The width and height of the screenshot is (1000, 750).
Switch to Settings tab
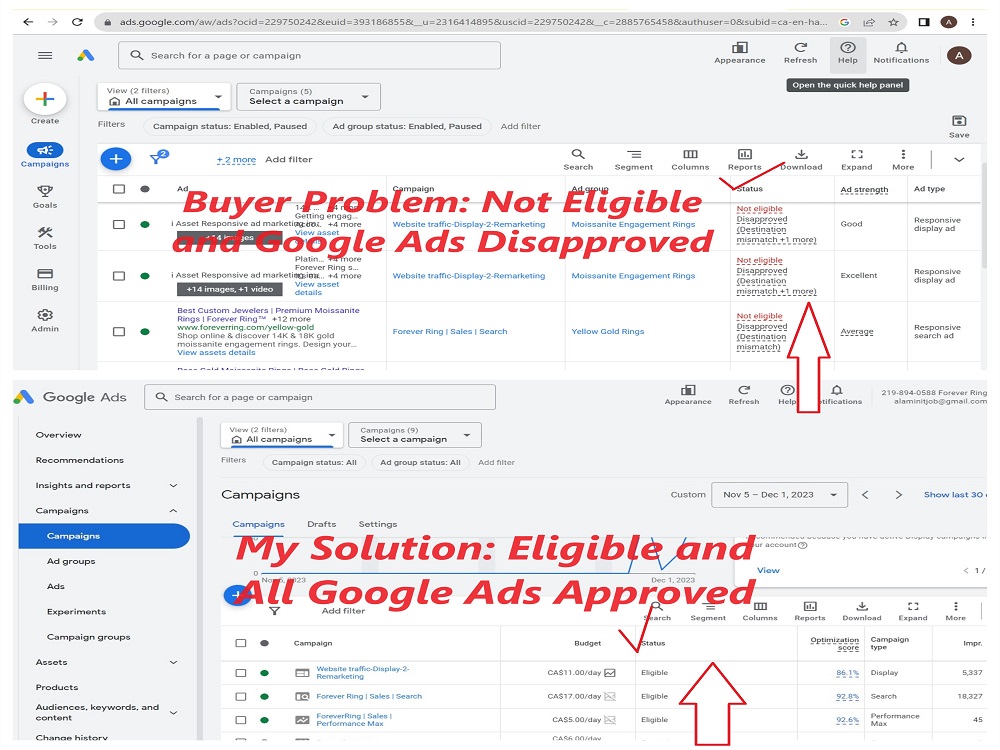378,524
